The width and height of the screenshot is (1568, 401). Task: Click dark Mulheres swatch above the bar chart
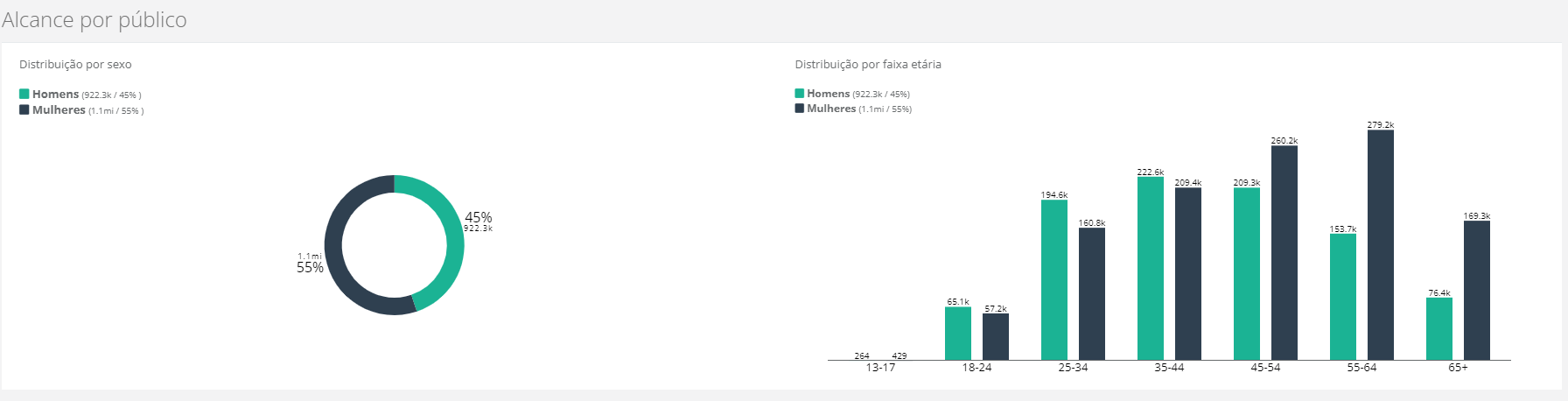coord(800,109)
